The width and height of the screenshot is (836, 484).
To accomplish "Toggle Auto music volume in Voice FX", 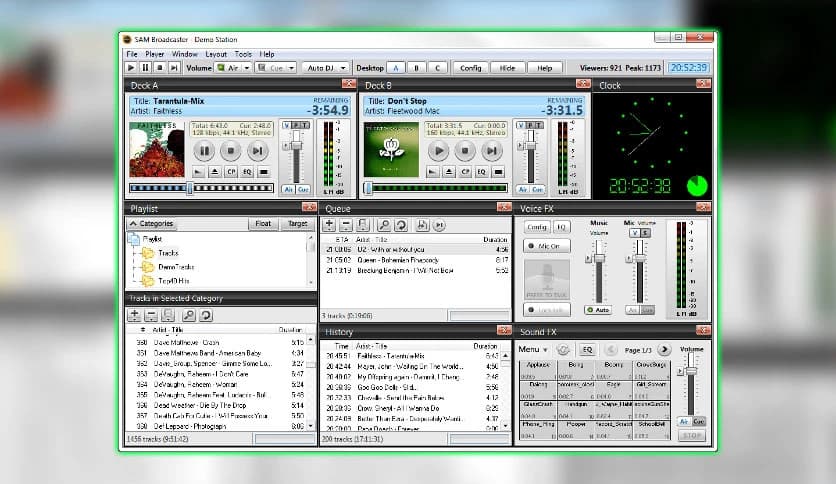I will 598,310.
